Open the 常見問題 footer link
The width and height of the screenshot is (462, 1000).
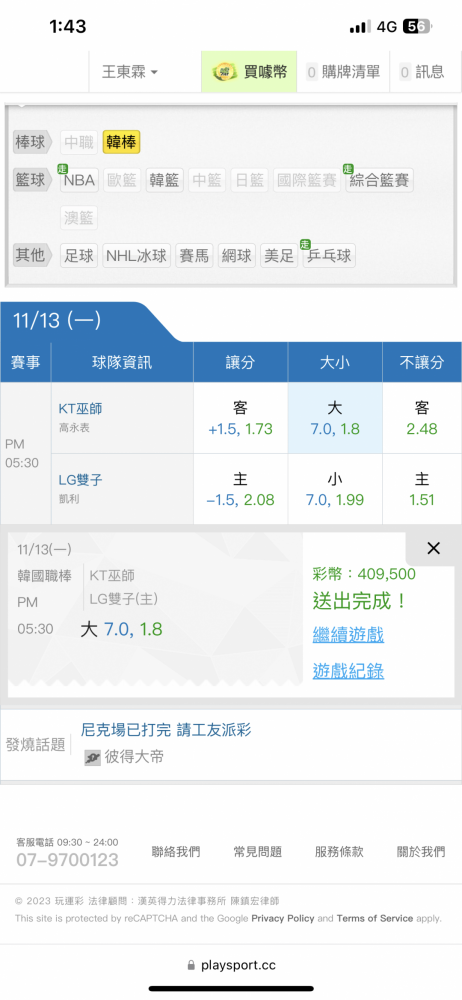tap(258, 851)
